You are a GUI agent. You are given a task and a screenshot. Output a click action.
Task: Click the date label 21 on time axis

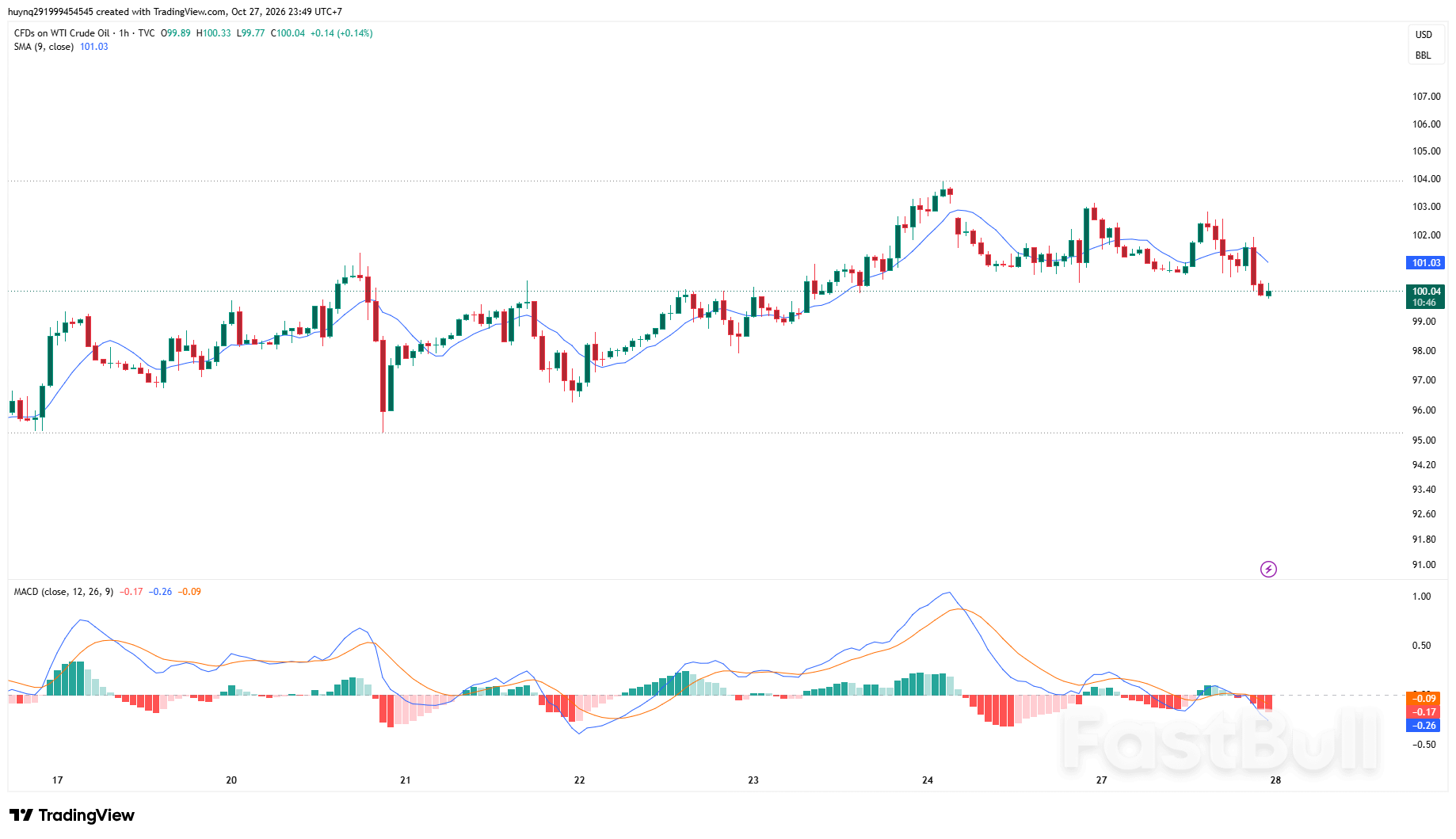[x=406, y=780]
